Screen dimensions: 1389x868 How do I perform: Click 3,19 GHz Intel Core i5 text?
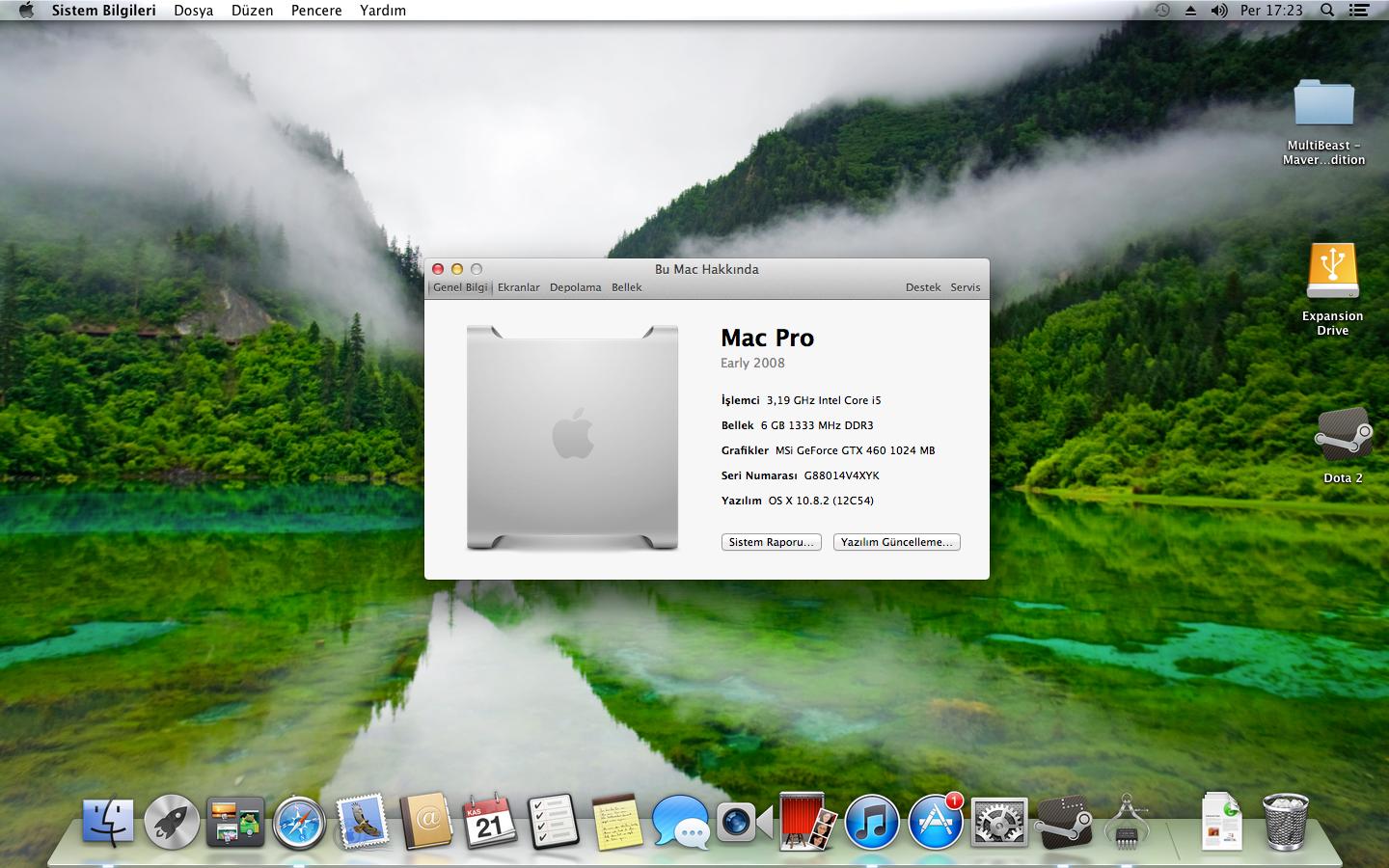[x=824, y=400]
